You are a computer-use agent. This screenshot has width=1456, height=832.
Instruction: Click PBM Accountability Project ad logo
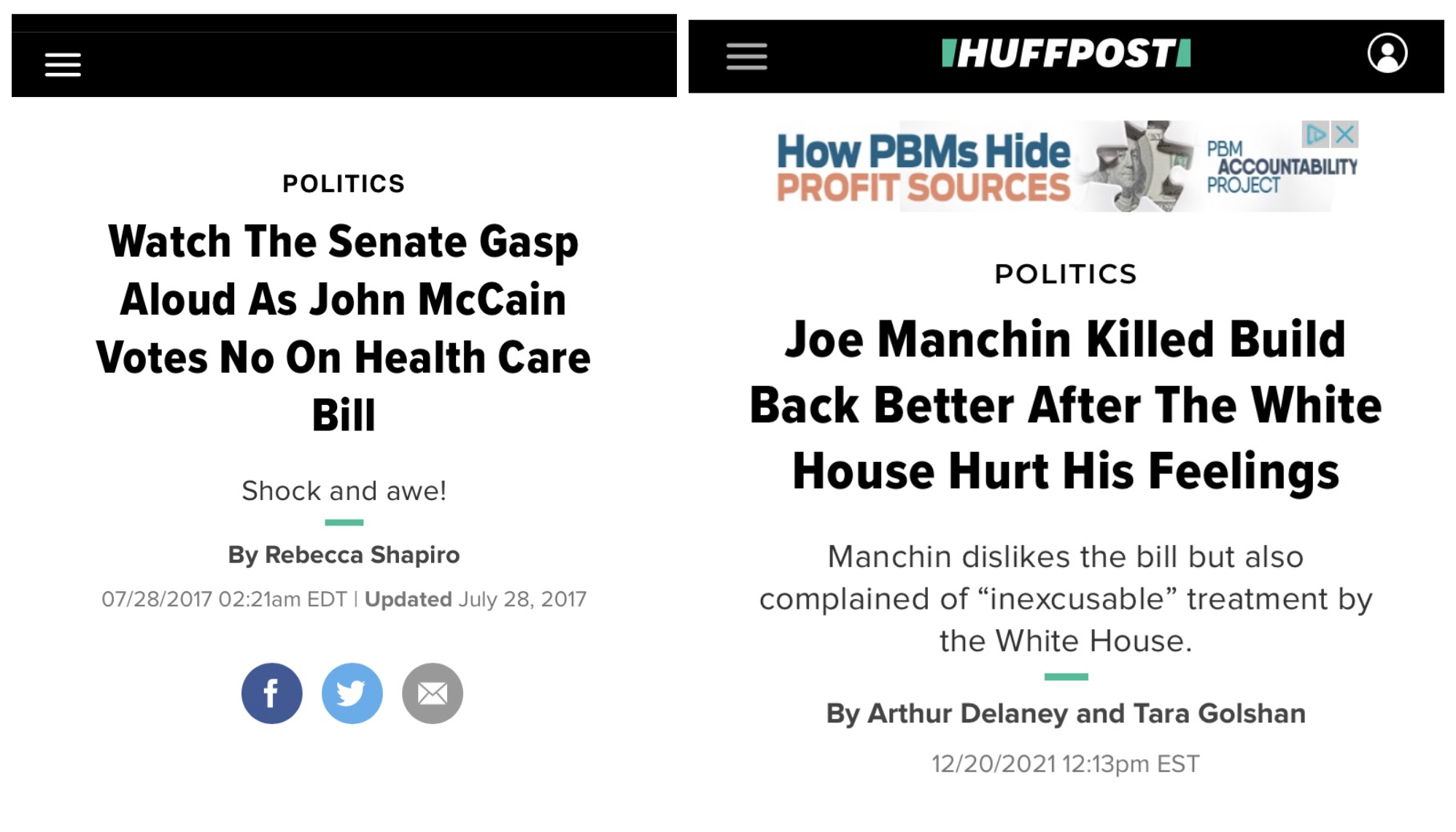(1281, 167)
